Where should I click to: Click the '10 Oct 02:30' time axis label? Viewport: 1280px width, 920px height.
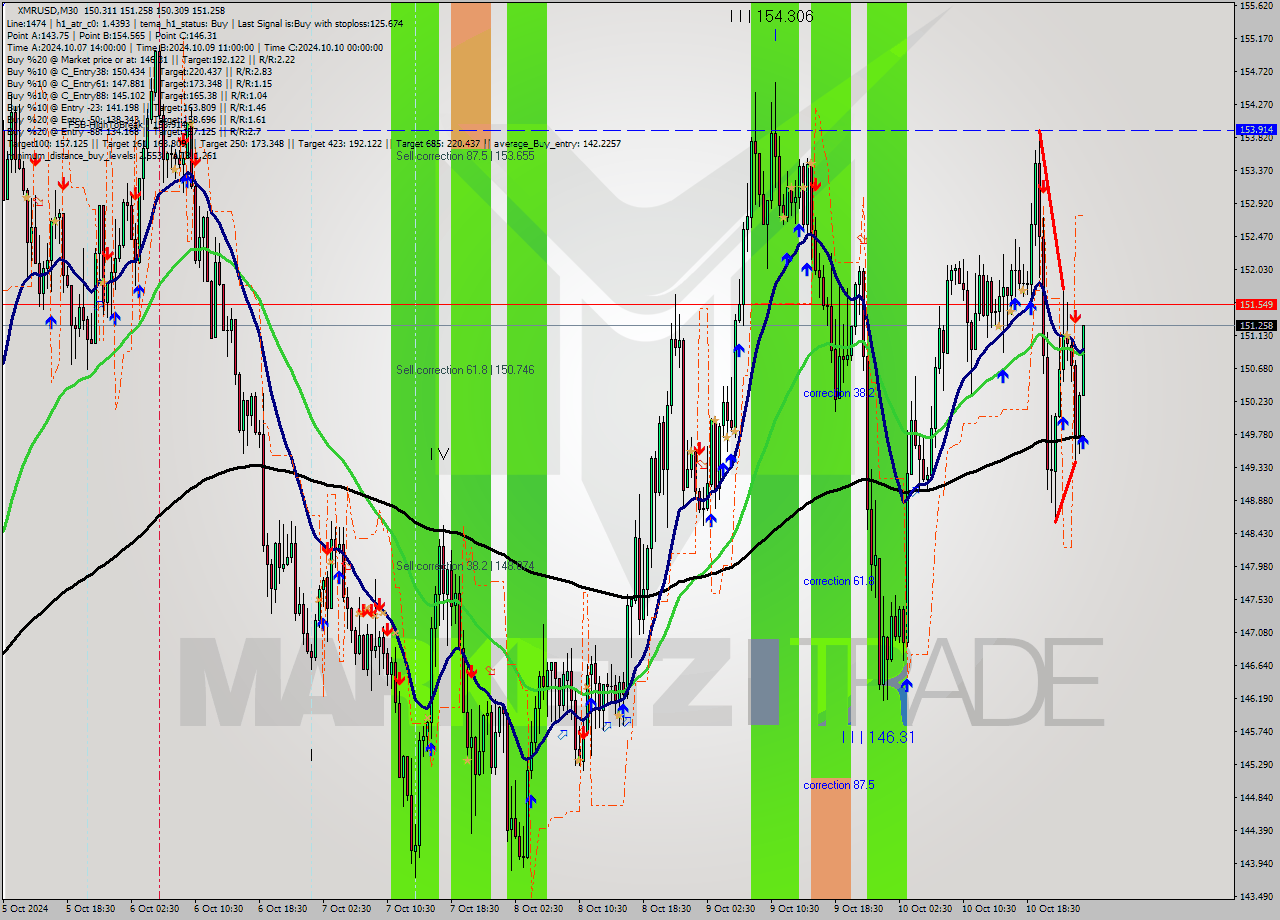point(925,910)
